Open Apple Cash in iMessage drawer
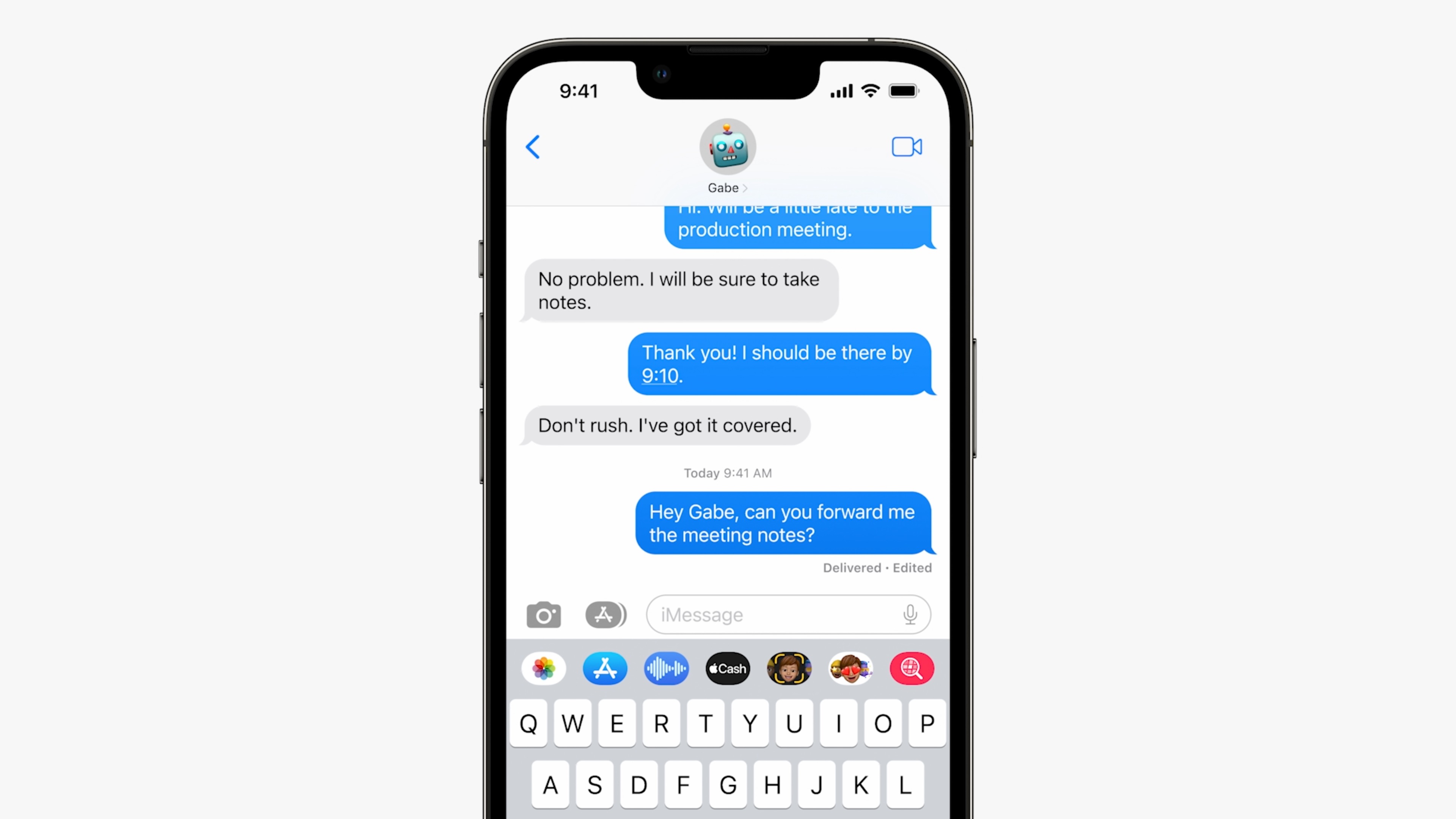Screen dimensions: 1456x819 point(727,668)
